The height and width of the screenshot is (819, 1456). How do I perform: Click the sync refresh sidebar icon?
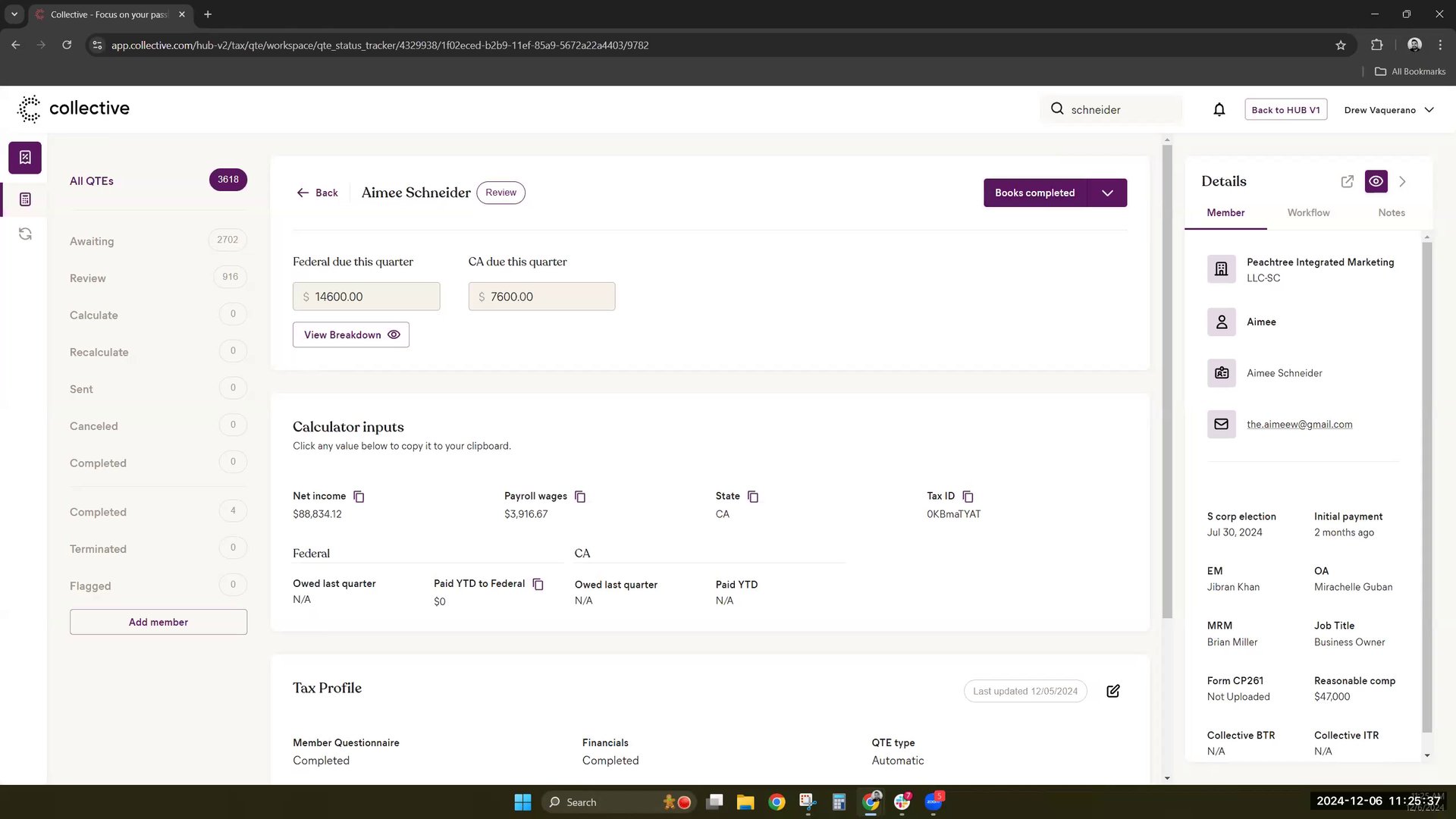(x=25, y=234)
